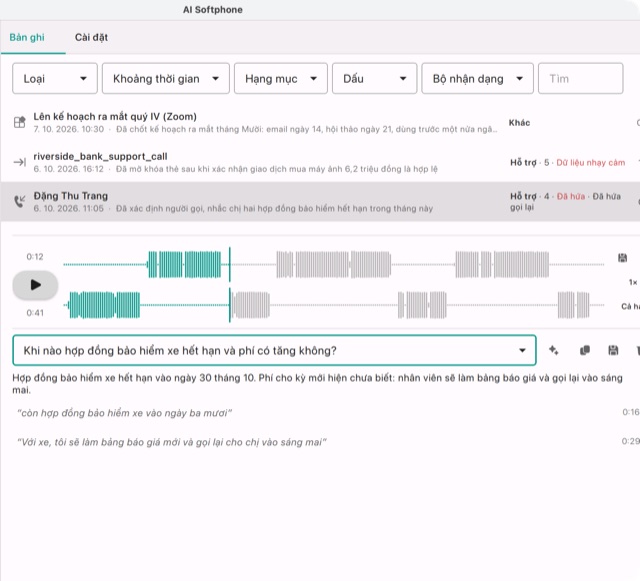Open the Loại filter dropdown
Viewport: 640px width, 581px height.
(x=55, y=78)
